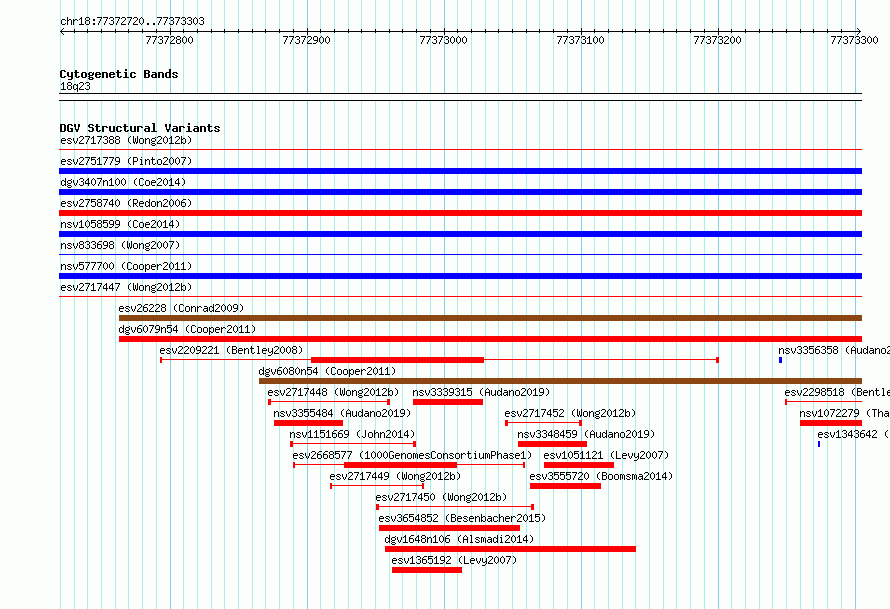This screenshot has height=609, width=890.
Task: Click ruler position 77372800
Action: 169,40
